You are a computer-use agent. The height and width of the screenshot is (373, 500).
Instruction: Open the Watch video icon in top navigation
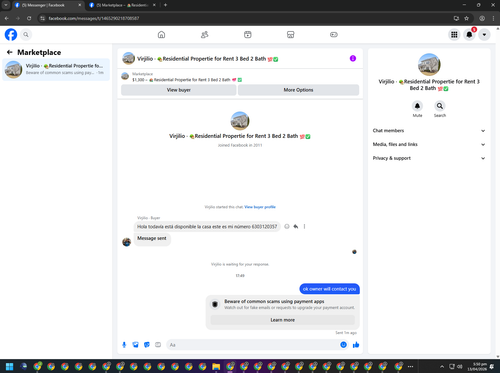point(247,34)
